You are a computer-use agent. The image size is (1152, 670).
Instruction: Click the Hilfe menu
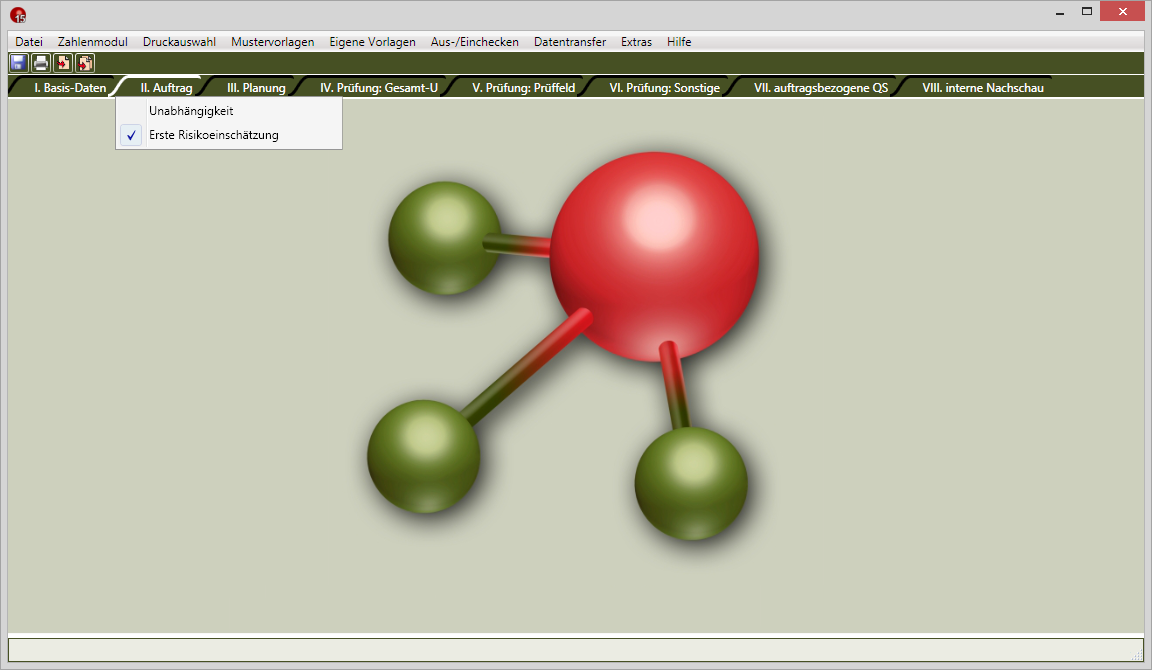tap(679, 42)
